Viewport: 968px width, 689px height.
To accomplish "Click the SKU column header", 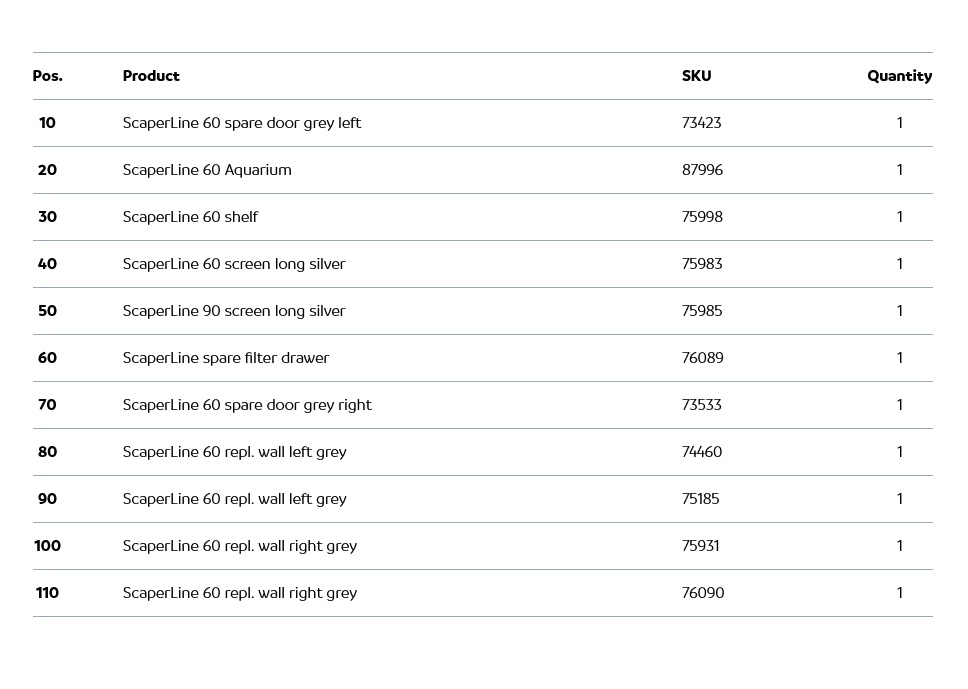I will (696, 76).
